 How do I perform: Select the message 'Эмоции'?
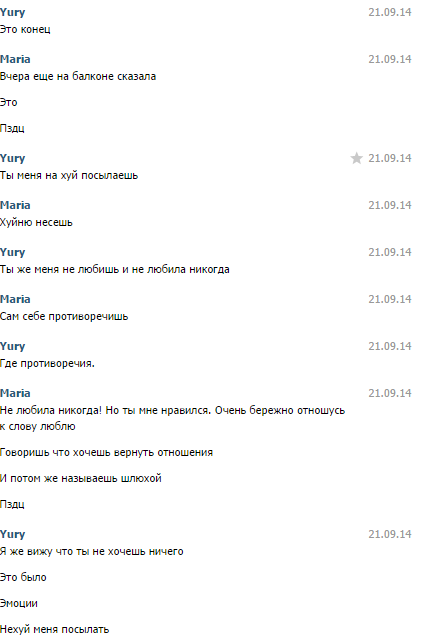[19, 603]
